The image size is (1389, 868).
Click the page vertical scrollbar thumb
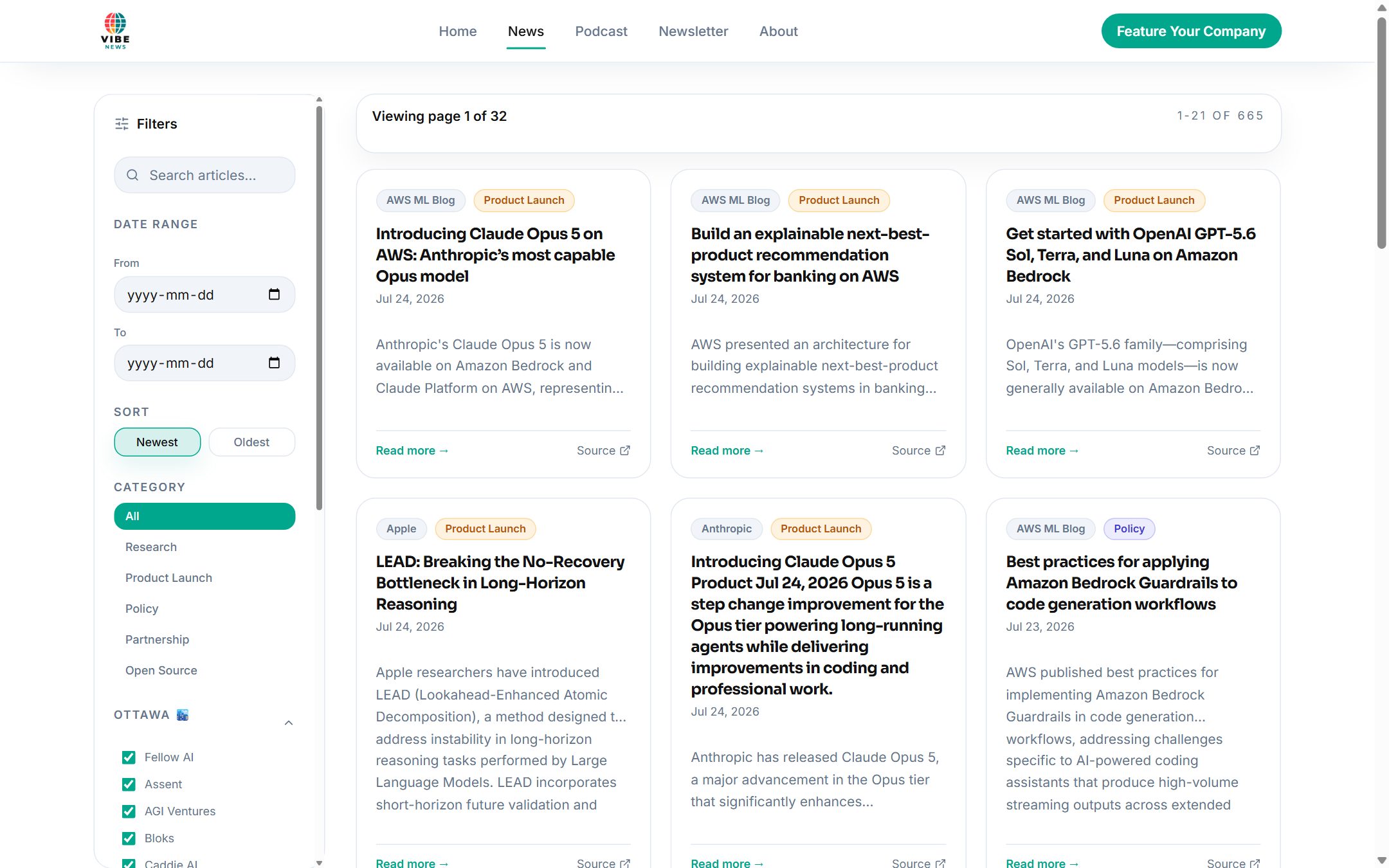click(1382, 132)
